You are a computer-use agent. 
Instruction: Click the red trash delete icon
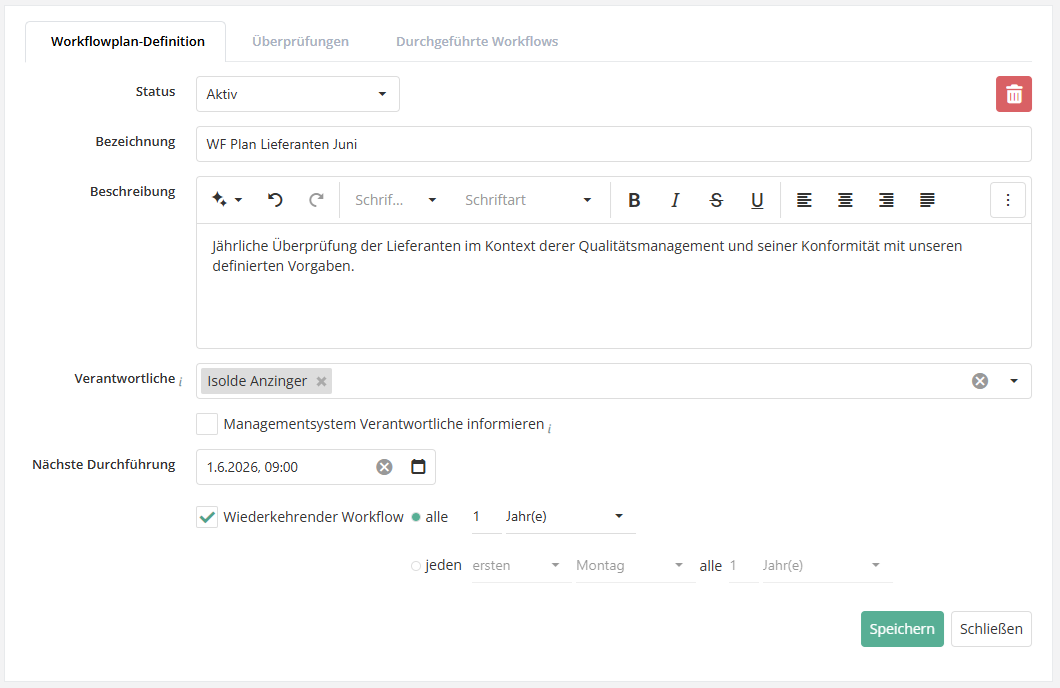point(1014,94)
